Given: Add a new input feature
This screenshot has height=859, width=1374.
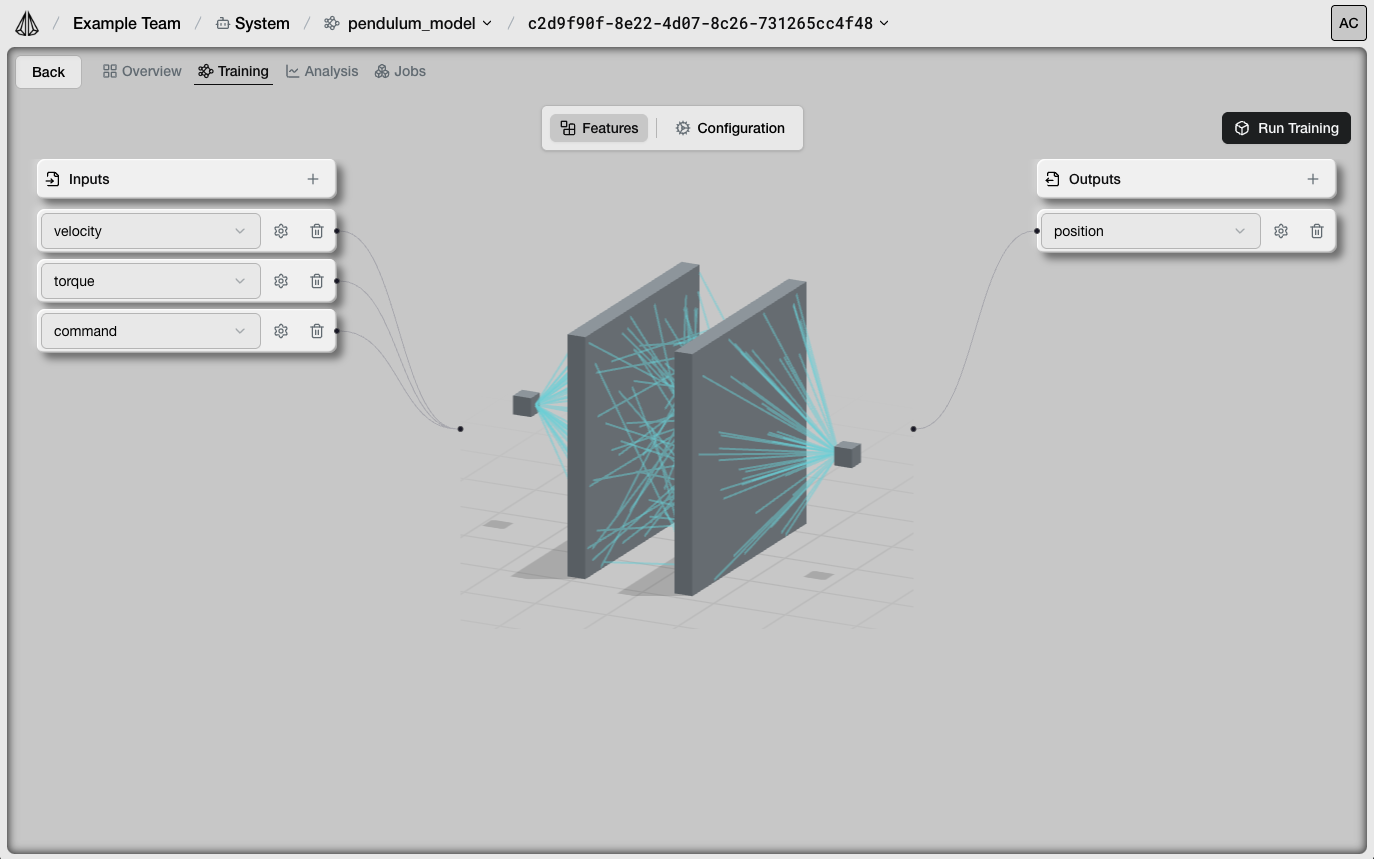Looking at the screenshot, I should (x=313, y=178).
